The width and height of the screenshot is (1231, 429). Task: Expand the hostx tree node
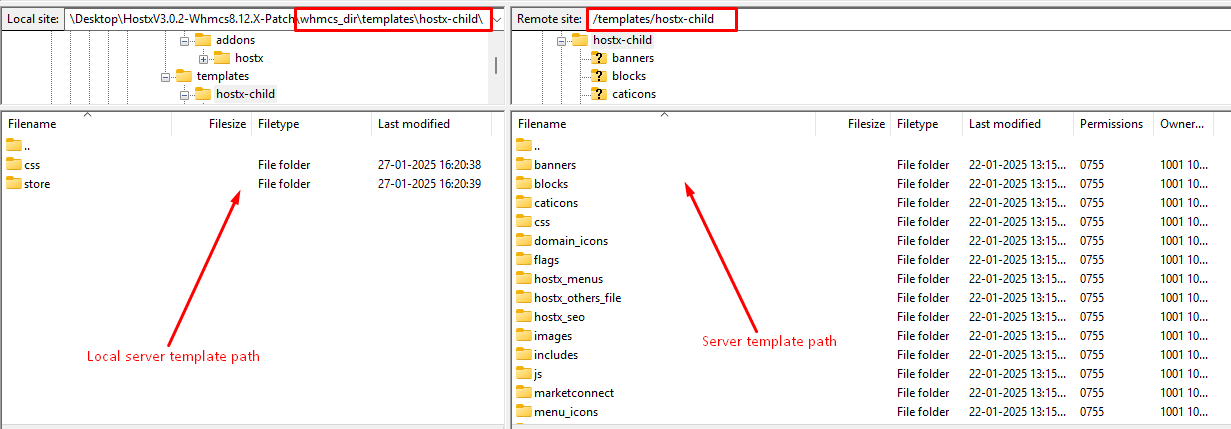click(203, 58)
